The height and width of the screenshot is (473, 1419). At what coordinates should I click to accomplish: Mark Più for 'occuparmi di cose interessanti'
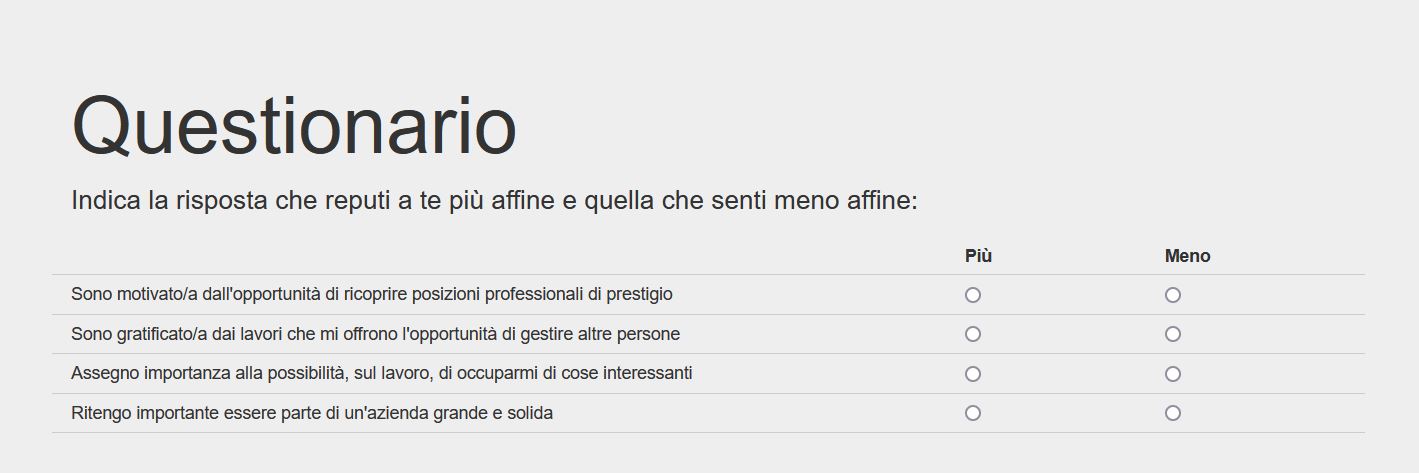point(973,374)
